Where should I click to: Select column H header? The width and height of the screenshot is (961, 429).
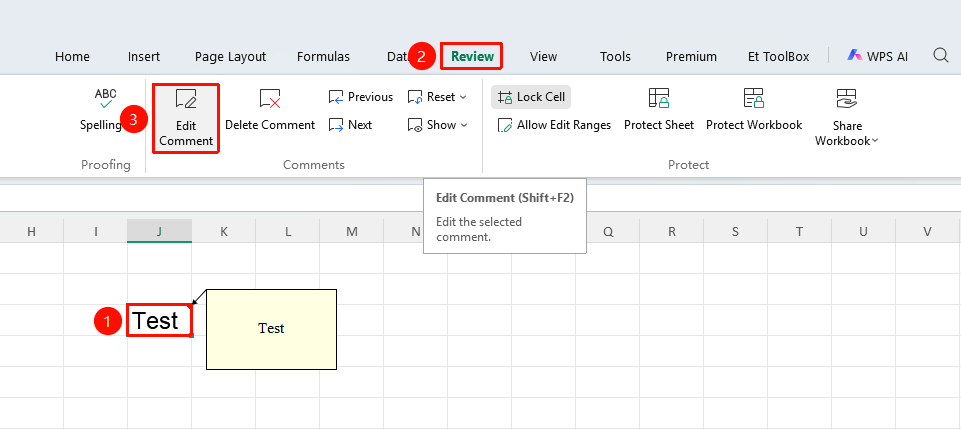click(x=32, y=231)
